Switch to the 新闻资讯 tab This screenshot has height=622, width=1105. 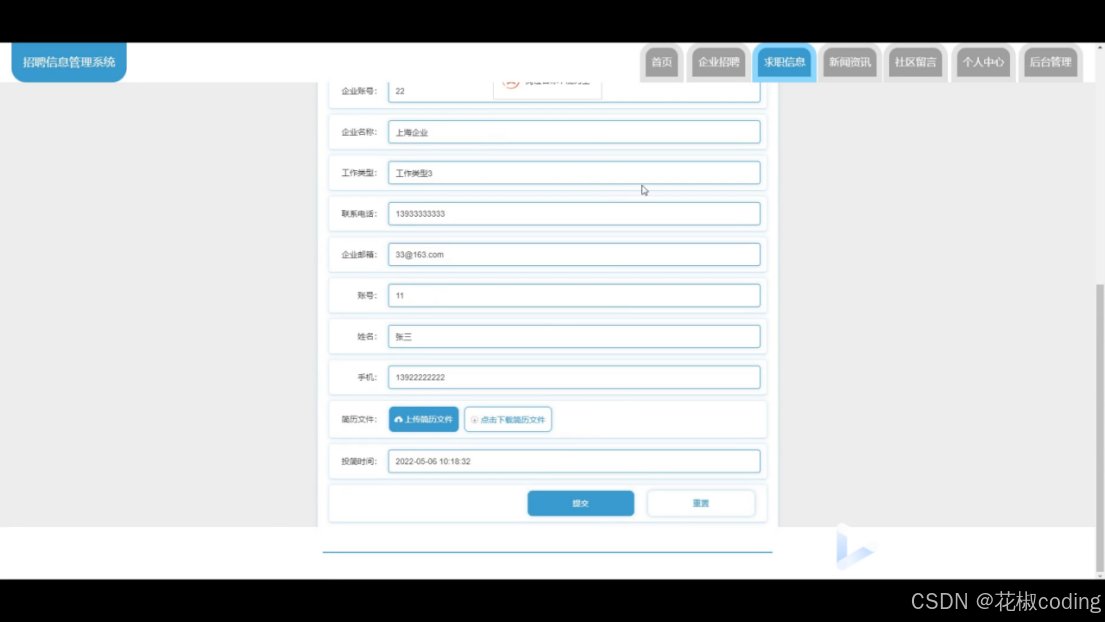(849, 62)
